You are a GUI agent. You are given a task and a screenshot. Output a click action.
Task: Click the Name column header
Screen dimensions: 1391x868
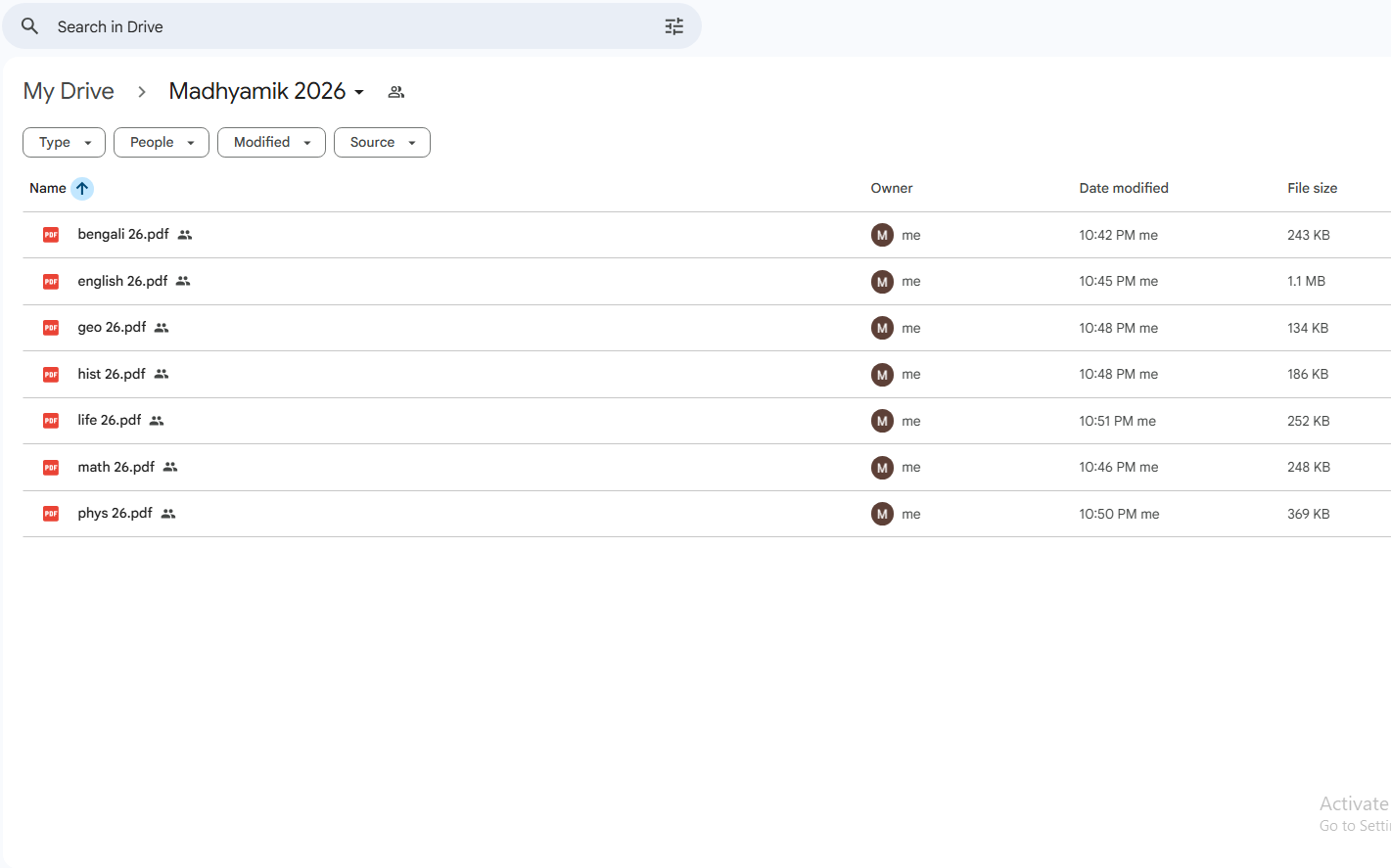47,189
